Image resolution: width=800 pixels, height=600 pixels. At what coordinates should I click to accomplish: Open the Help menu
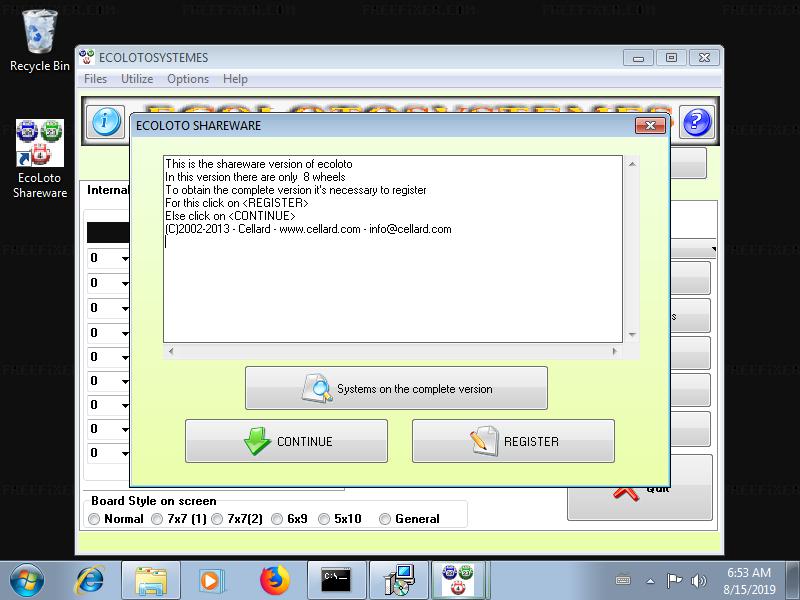tap(235, 79)
